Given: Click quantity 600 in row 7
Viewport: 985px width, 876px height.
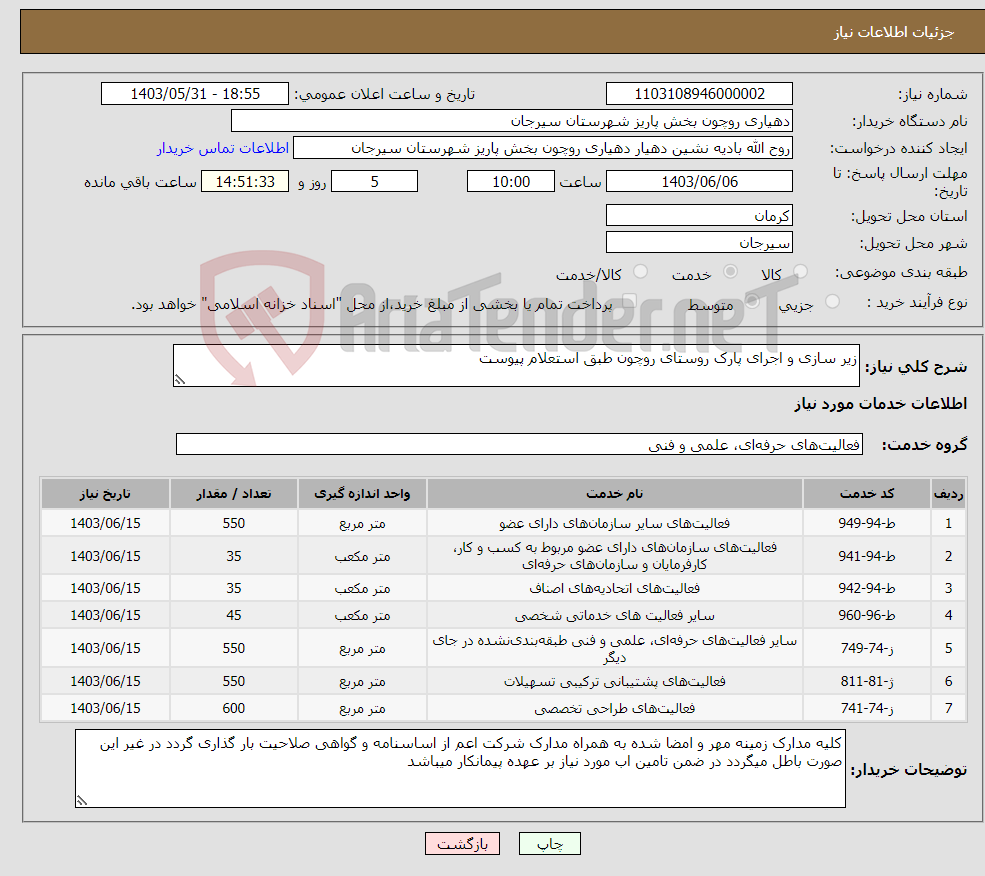Looking at the screenshot, I should (234, 708).
